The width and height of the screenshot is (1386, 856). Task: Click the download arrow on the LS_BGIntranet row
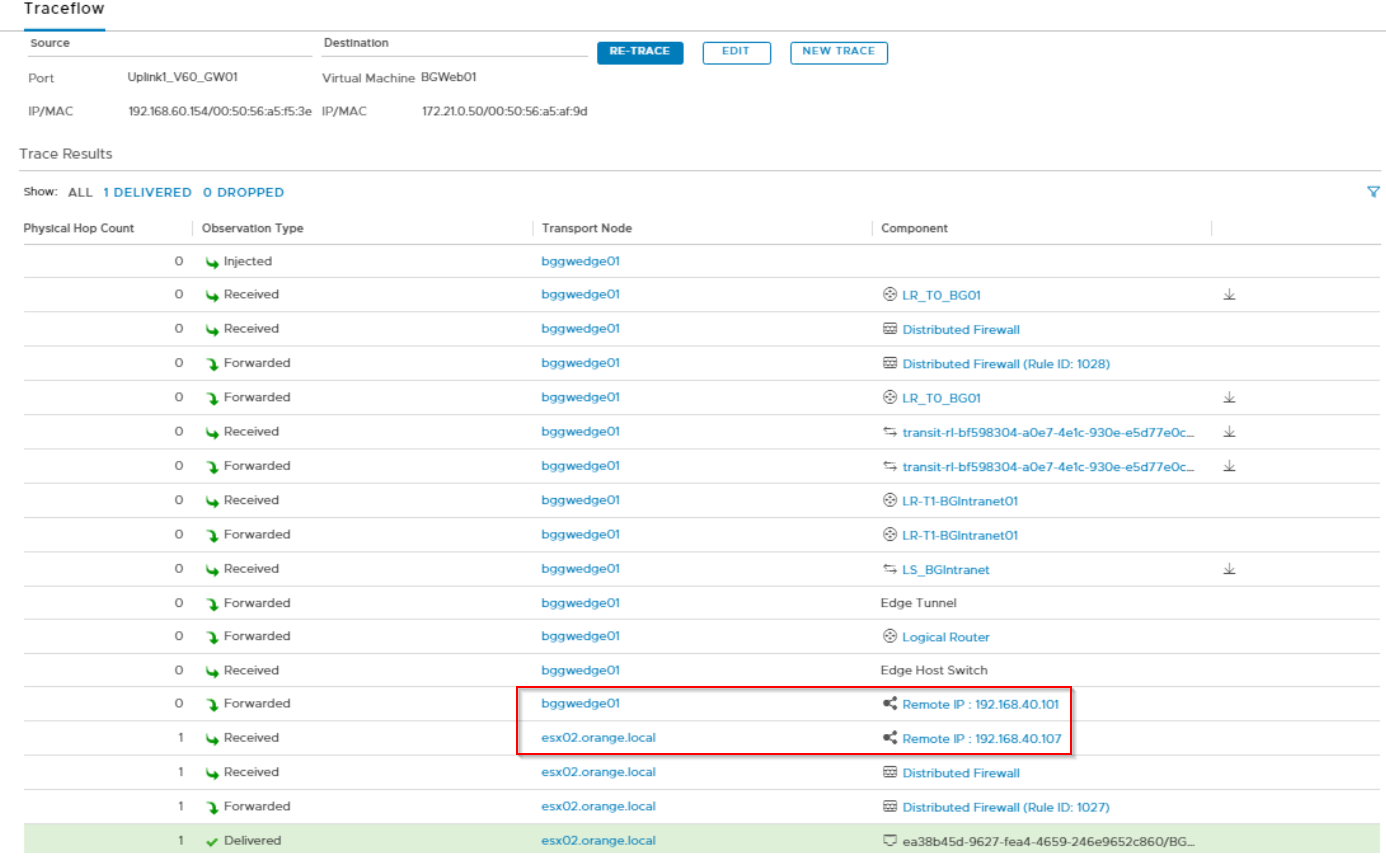click(x=1229, y=568)
